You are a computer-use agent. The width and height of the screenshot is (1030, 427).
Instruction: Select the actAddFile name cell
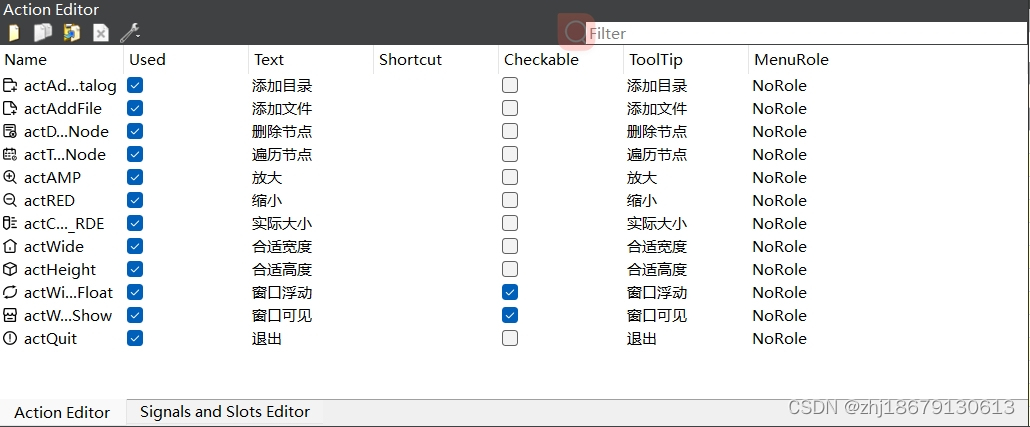pyautogui.click(x=63, y=108)
